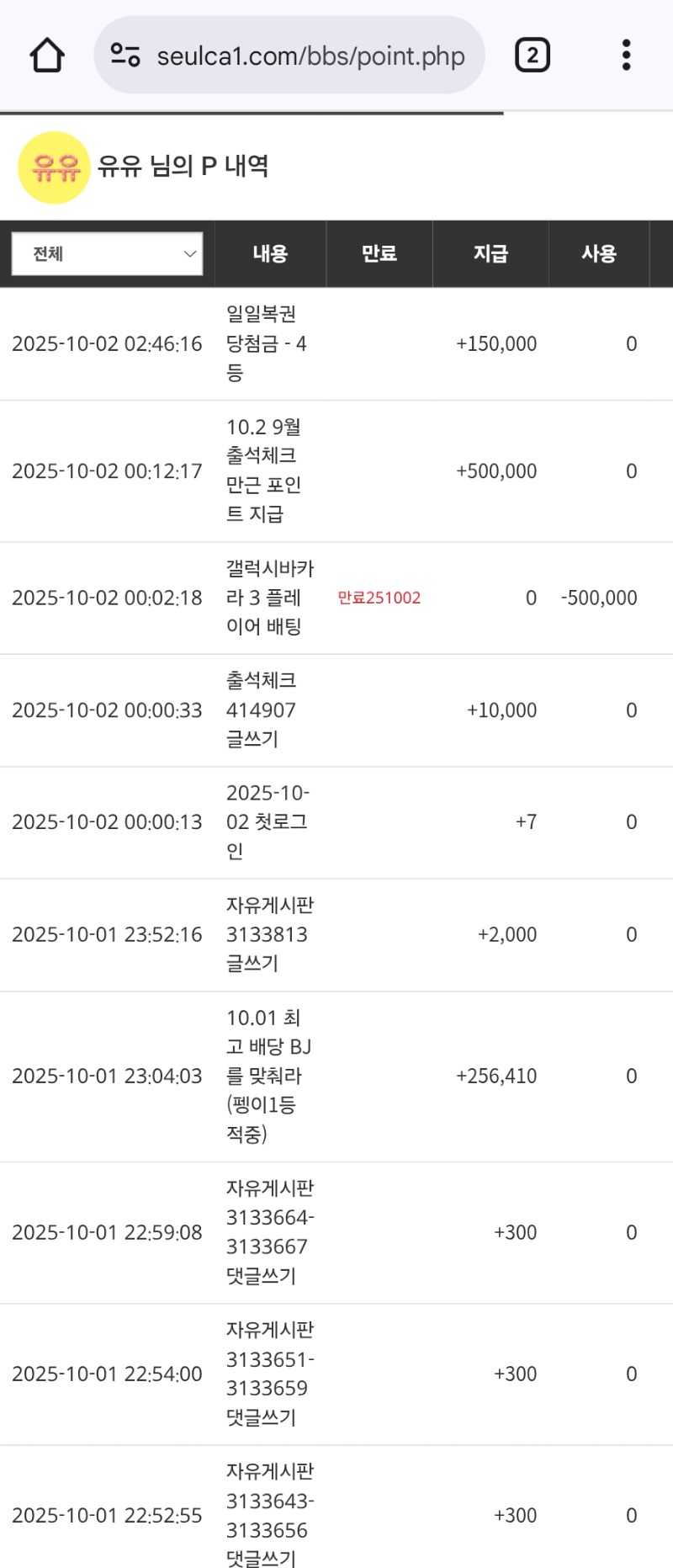
Task: Open the 최고 배당 BJ를 맞춰라 entry
Action: [x=268, y=1076]
